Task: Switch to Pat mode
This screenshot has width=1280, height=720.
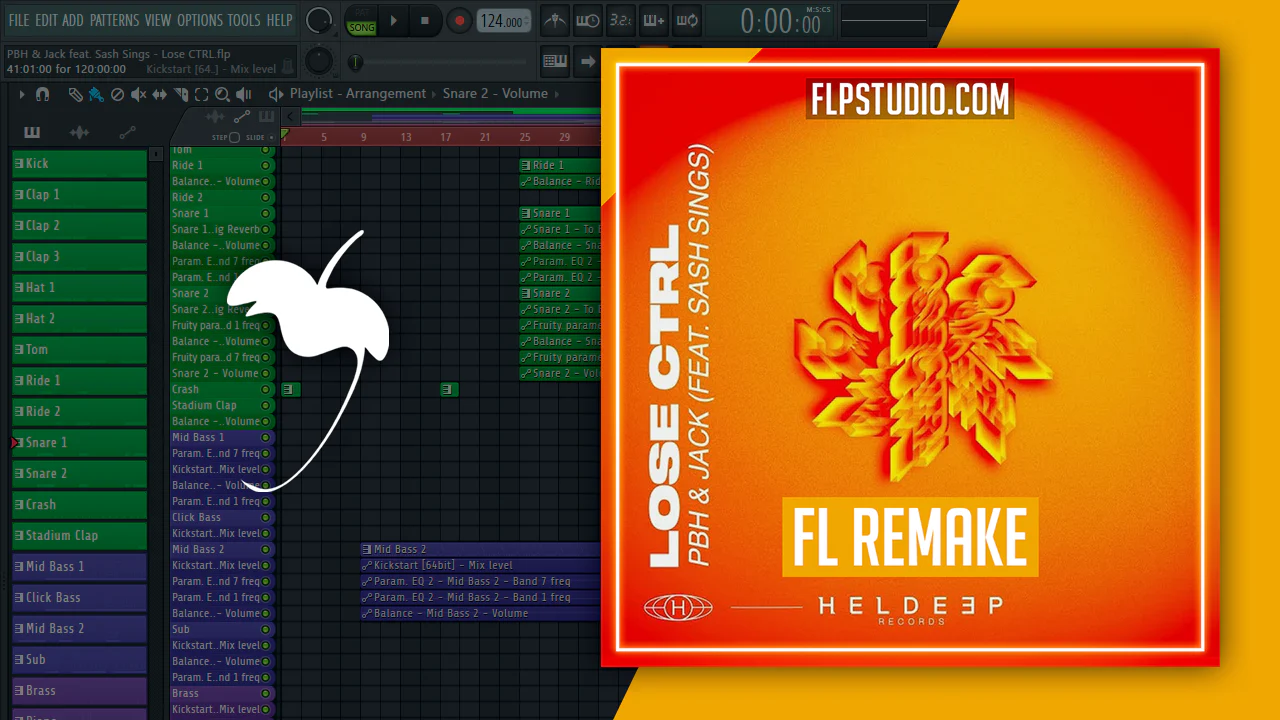Action: coord(361,14)
